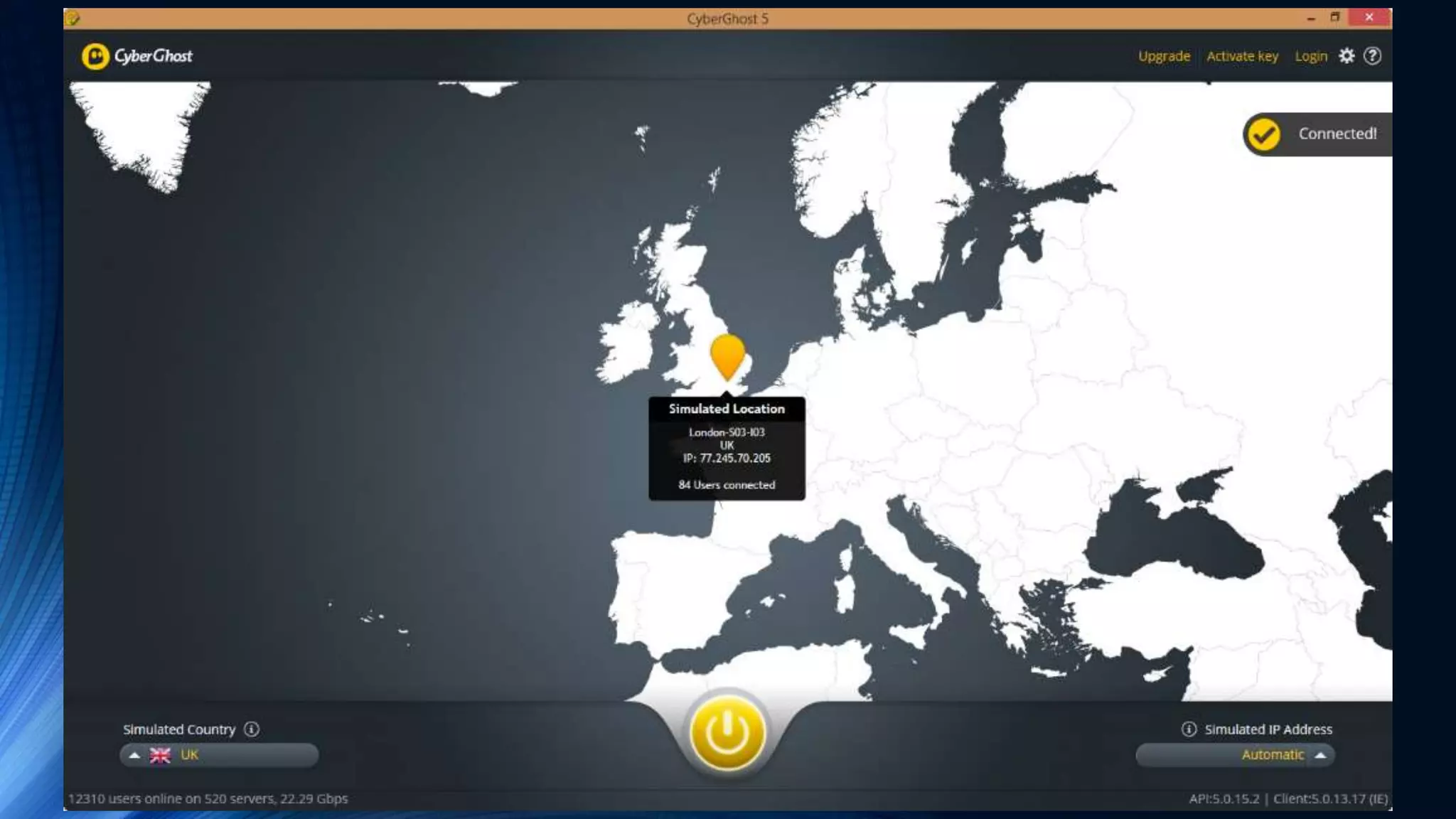Screen dimensions: 1456x819
Task: Click title bar CyberGhost app icon
Action: click(73, 18)
